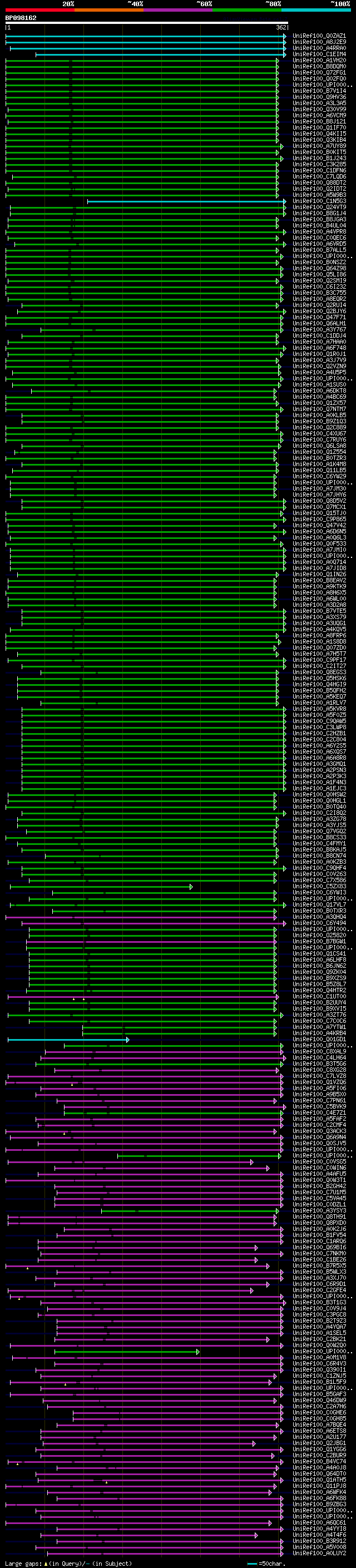
Task: Click the UniRef100_Q1IN26 label
Action: [x=319, y=575]
